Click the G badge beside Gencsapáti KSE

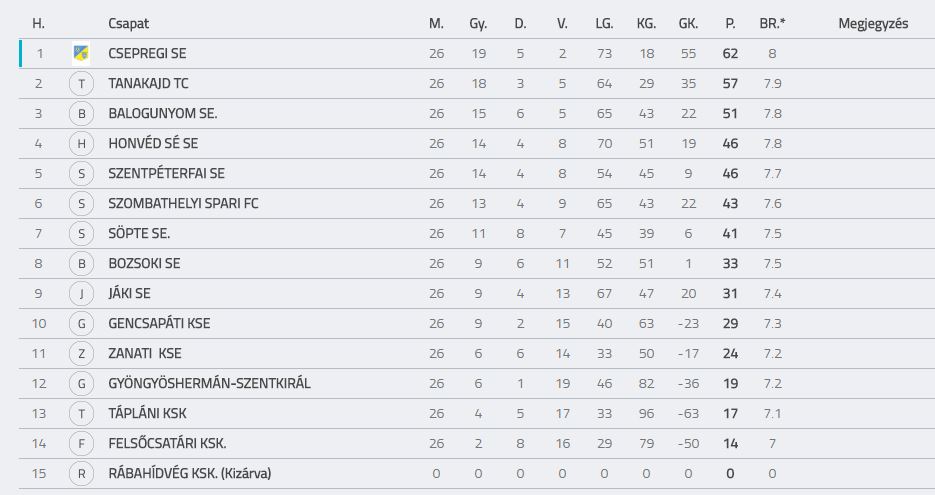[82, 323]
